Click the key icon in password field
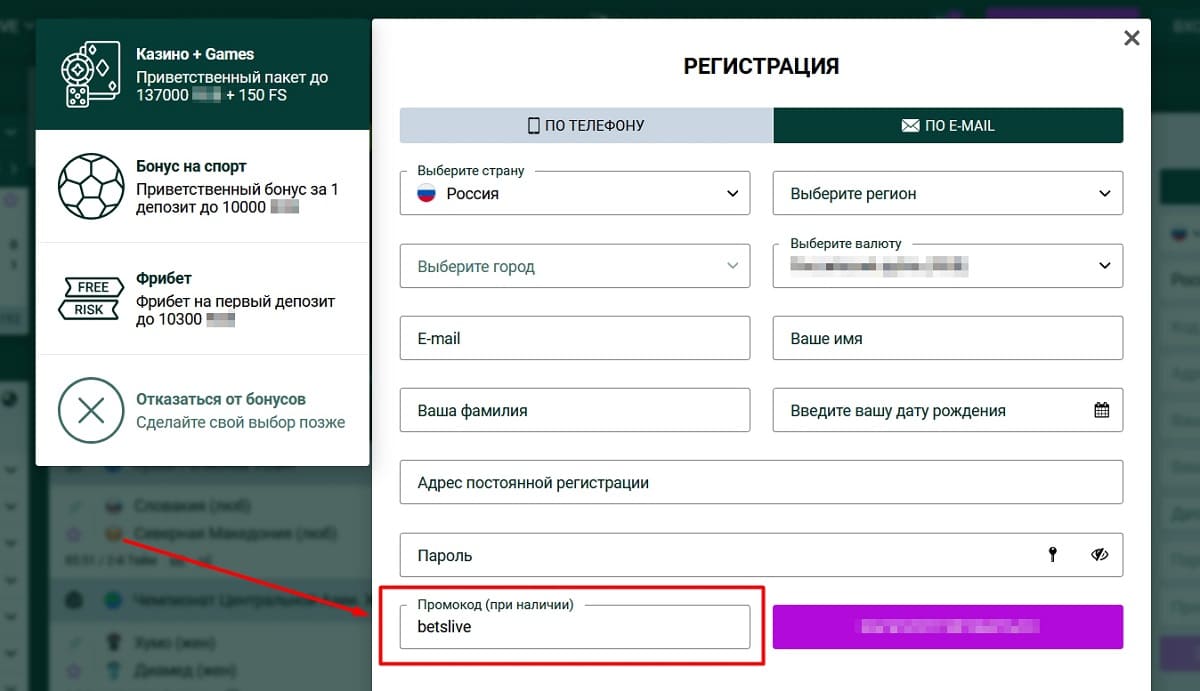The image size is (1200, 691). [1053, 555]
